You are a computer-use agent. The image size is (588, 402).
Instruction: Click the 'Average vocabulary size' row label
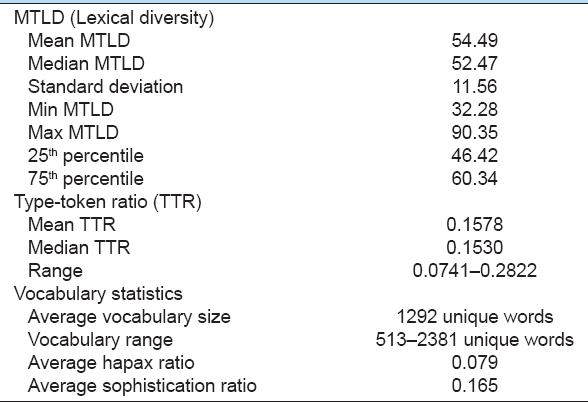(129, 317)
